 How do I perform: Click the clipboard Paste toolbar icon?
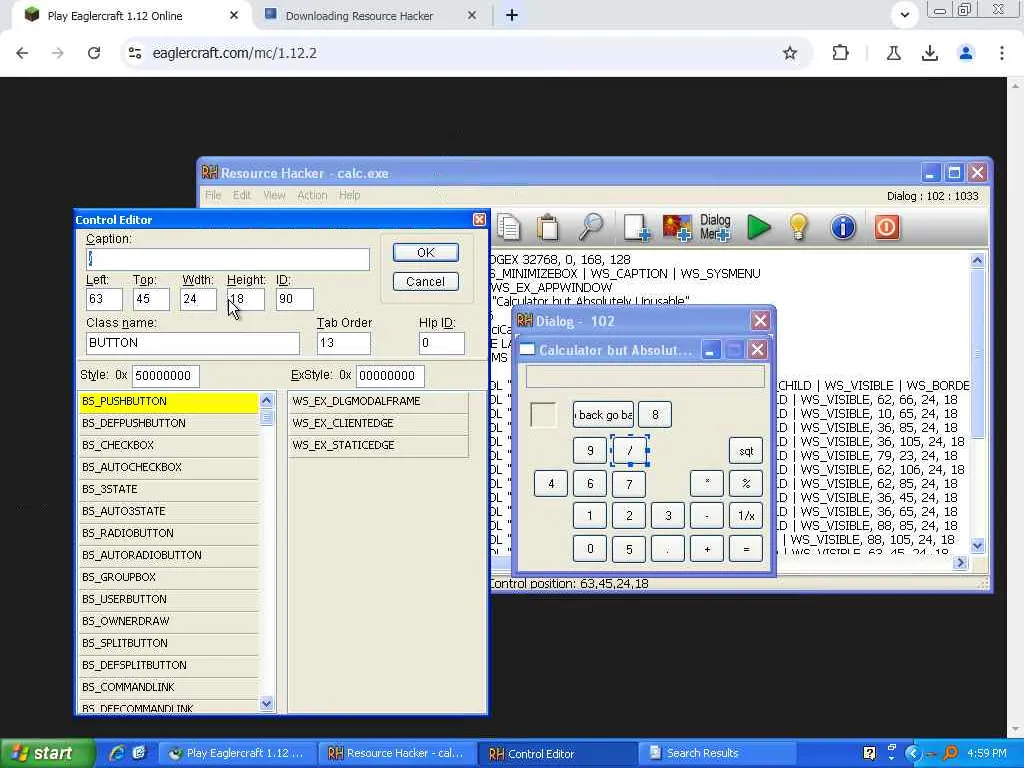click(x=548, y=228)
